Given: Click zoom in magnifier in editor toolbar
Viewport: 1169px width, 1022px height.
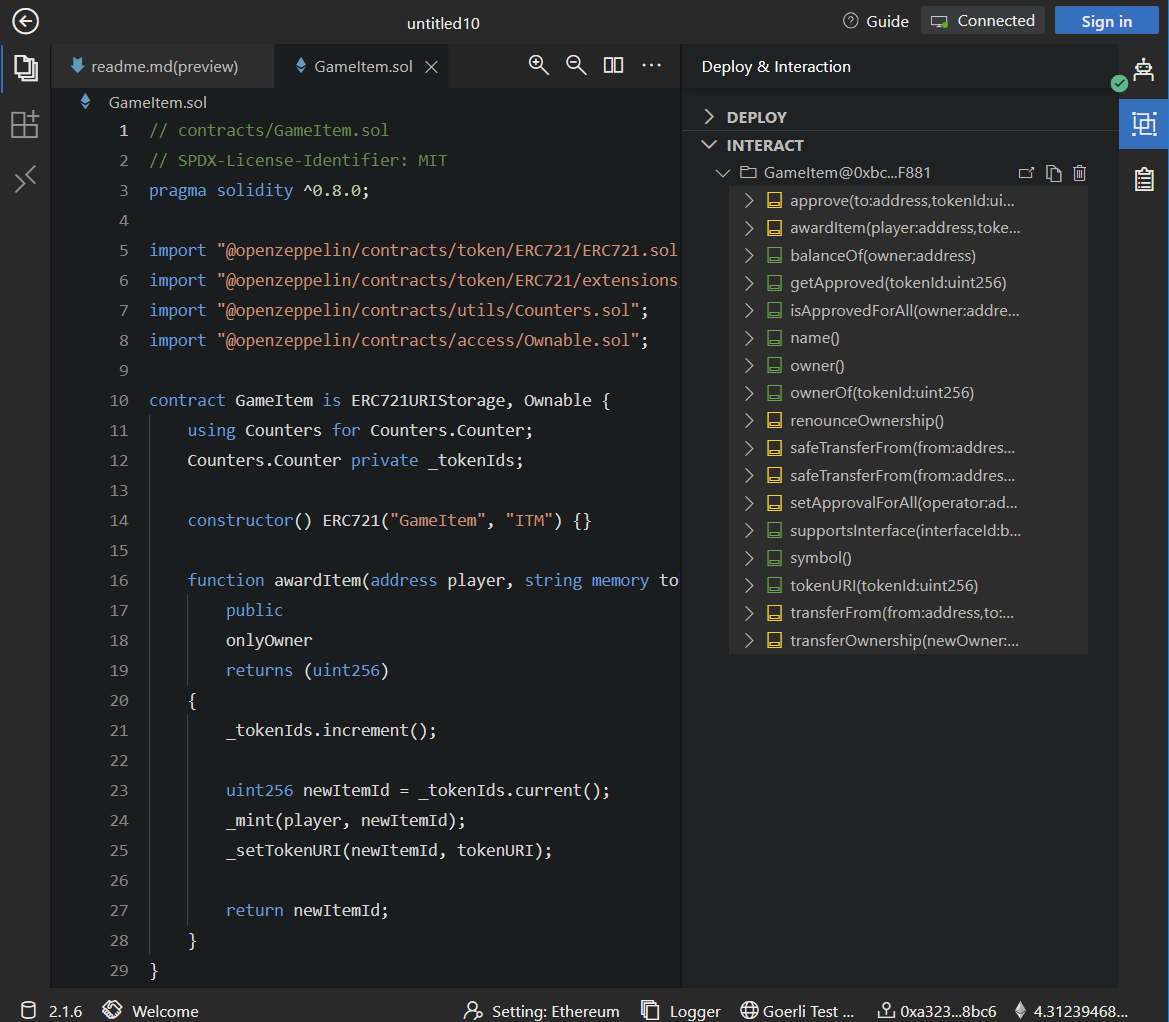Looking at the screenshot, I should click(x=539, y=65).
